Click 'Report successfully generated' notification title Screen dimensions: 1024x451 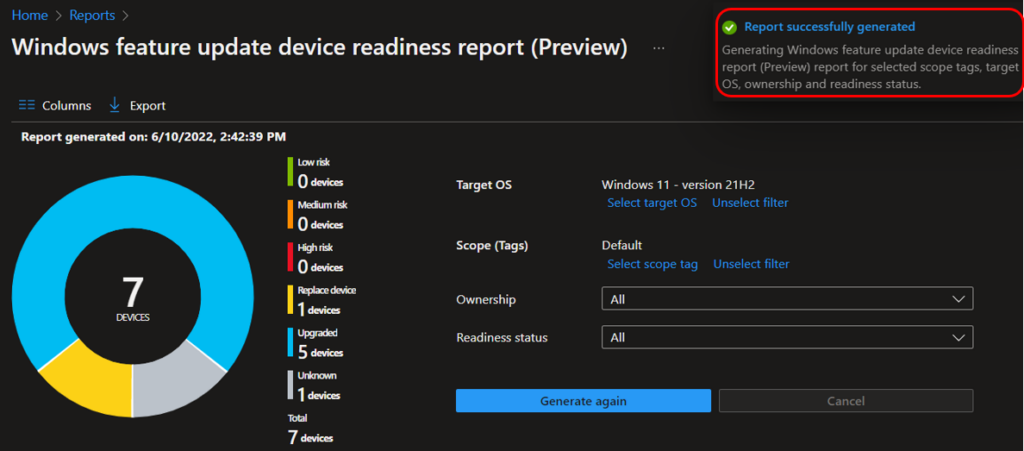click(829, 27)
